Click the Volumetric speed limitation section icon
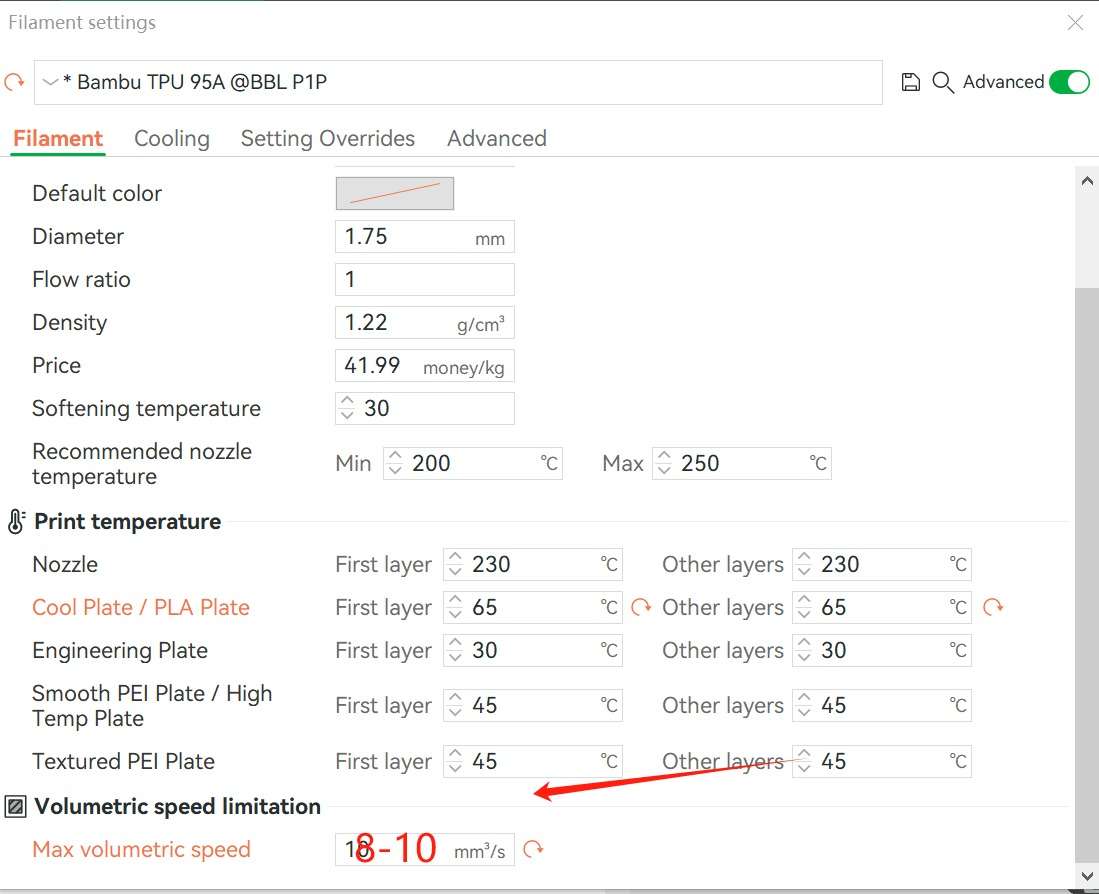This screenshot has width=1099, height=894. (x=16, y=807)
